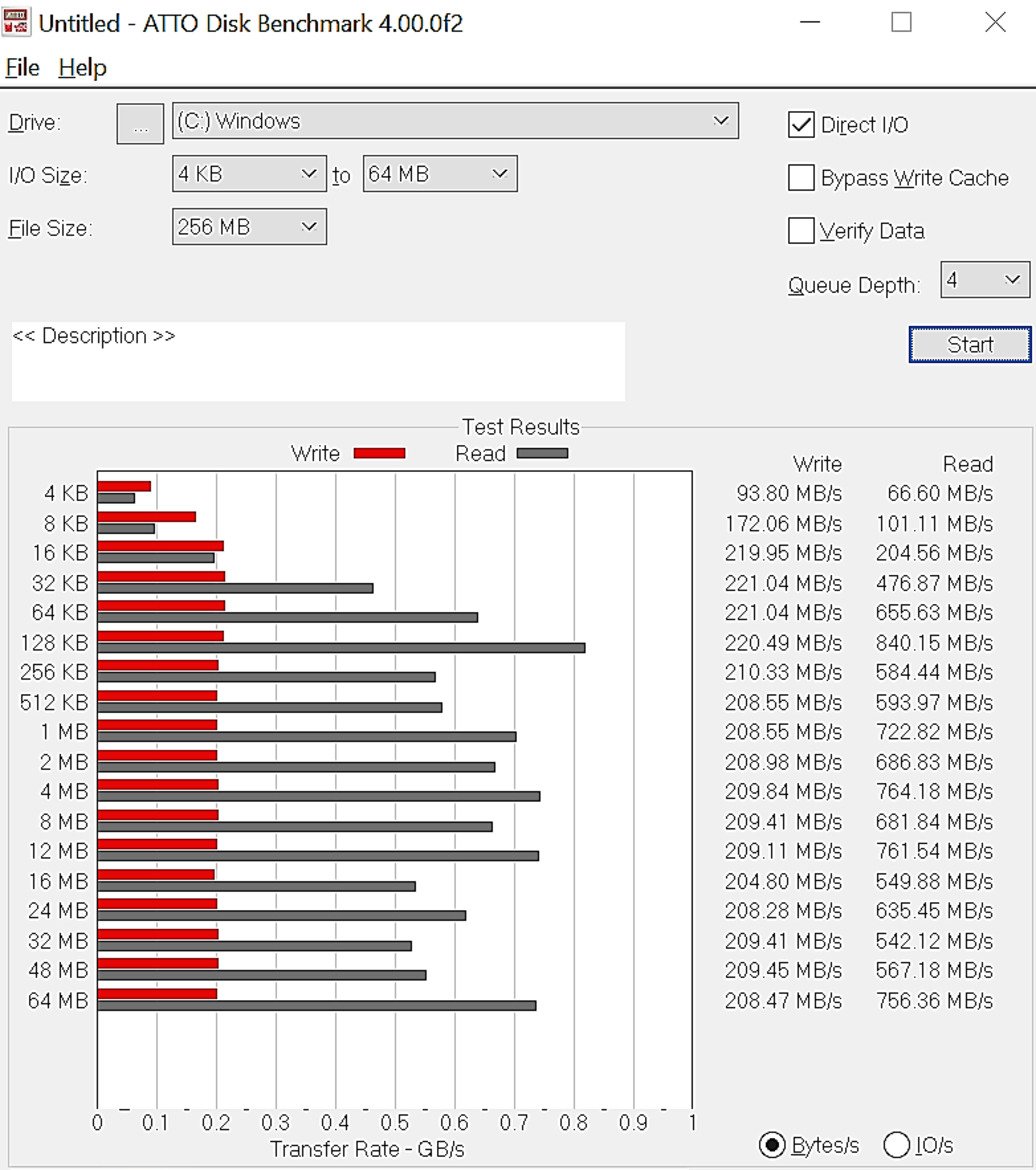Click the 4 KB read value 66.60 MB/s

(940, 493)
